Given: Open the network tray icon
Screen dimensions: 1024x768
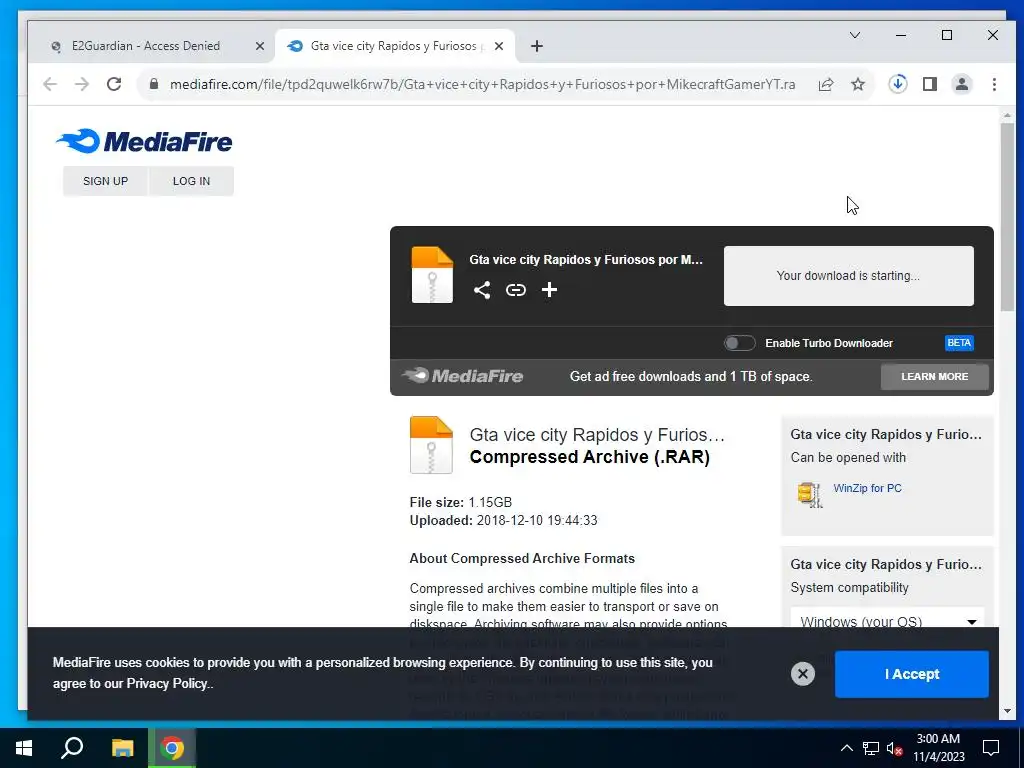Looking at the screenshot, I should tap(871, 748).
